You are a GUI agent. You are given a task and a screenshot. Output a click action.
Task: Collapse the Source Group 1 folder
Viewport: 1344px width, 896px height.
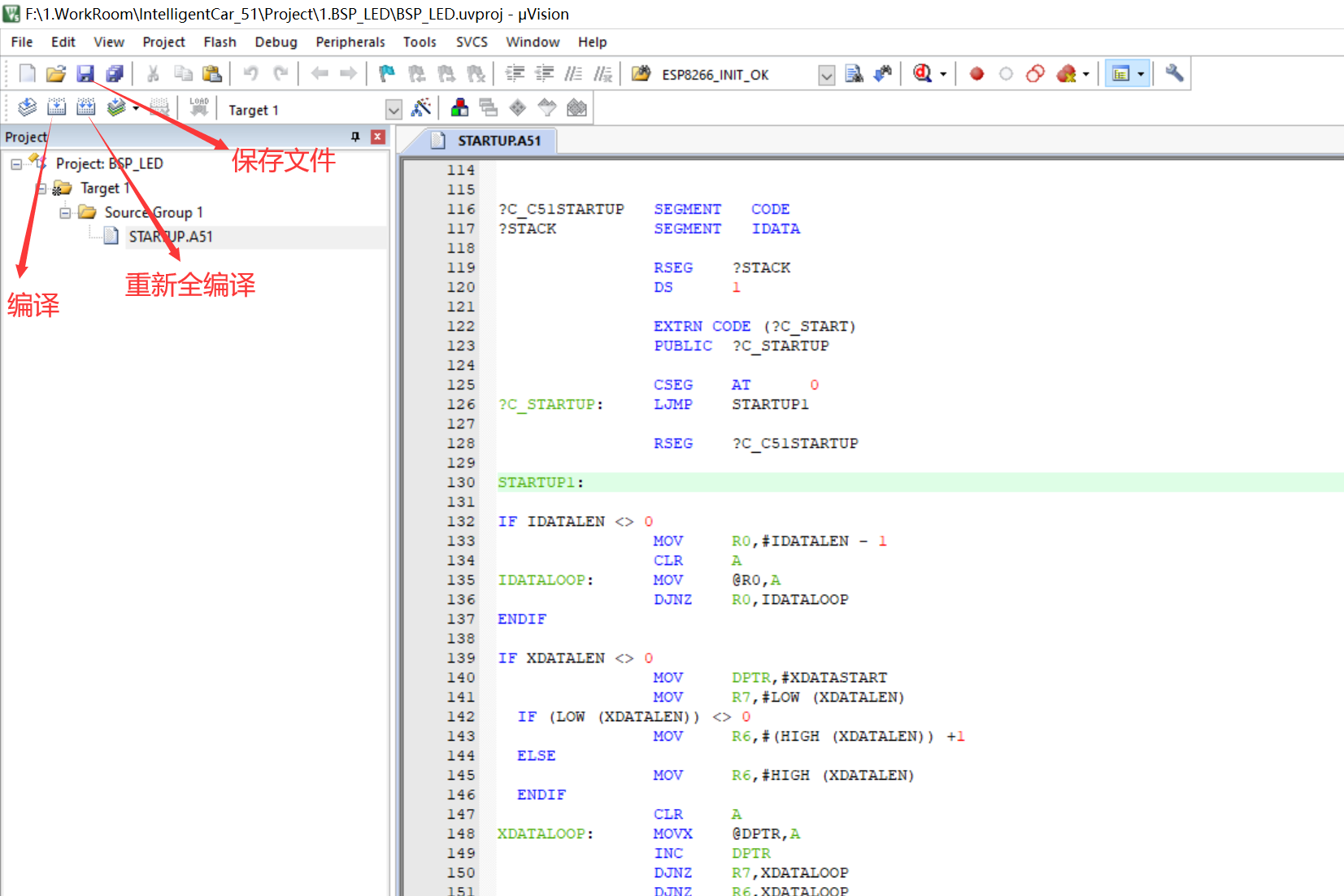[x=65, y=213]
